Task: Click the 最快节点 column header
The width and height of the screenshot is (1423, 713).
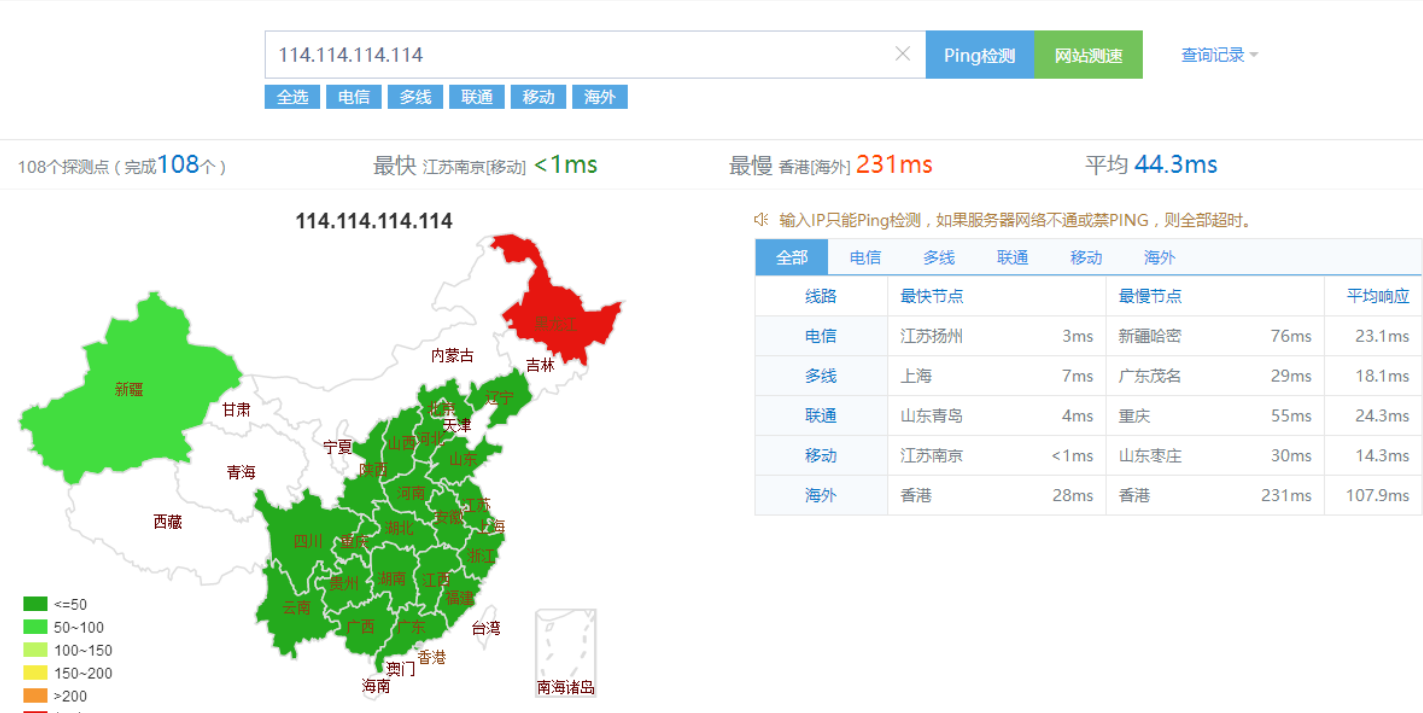Action: point(997,296)
